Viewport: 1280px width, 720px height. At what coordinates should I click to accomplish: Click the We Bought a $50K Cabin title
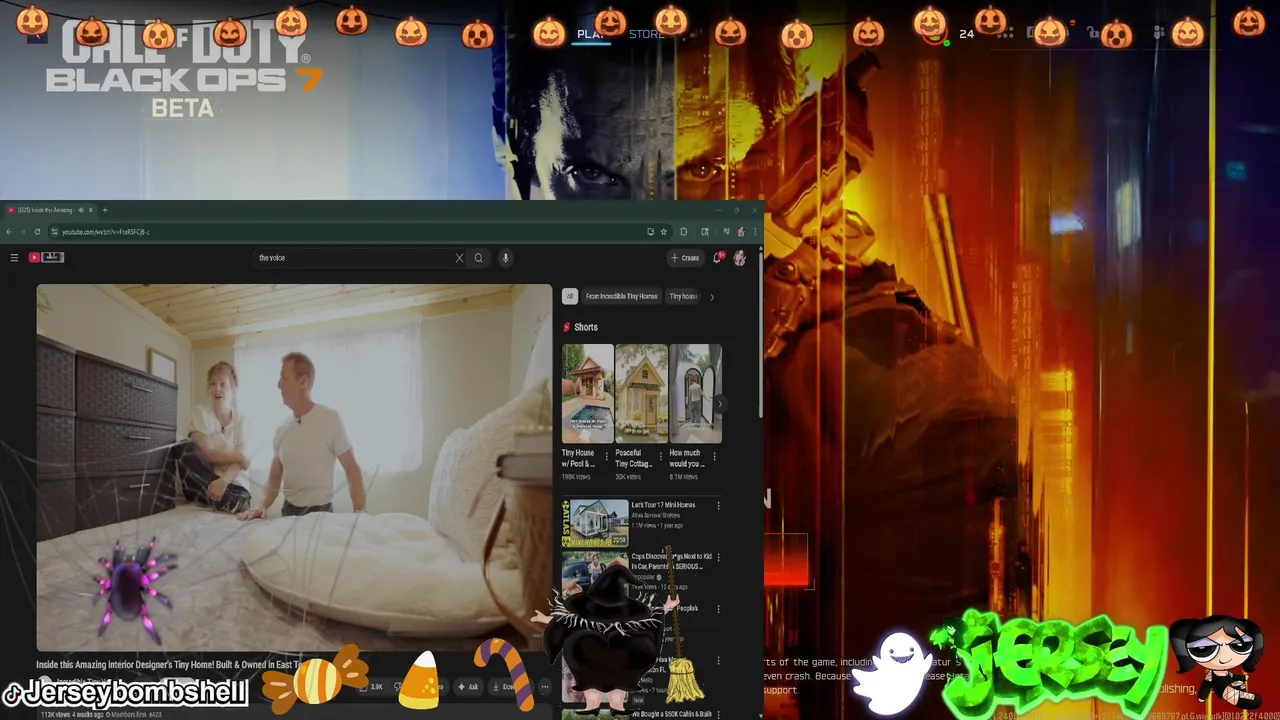click(x=672, y=714)
